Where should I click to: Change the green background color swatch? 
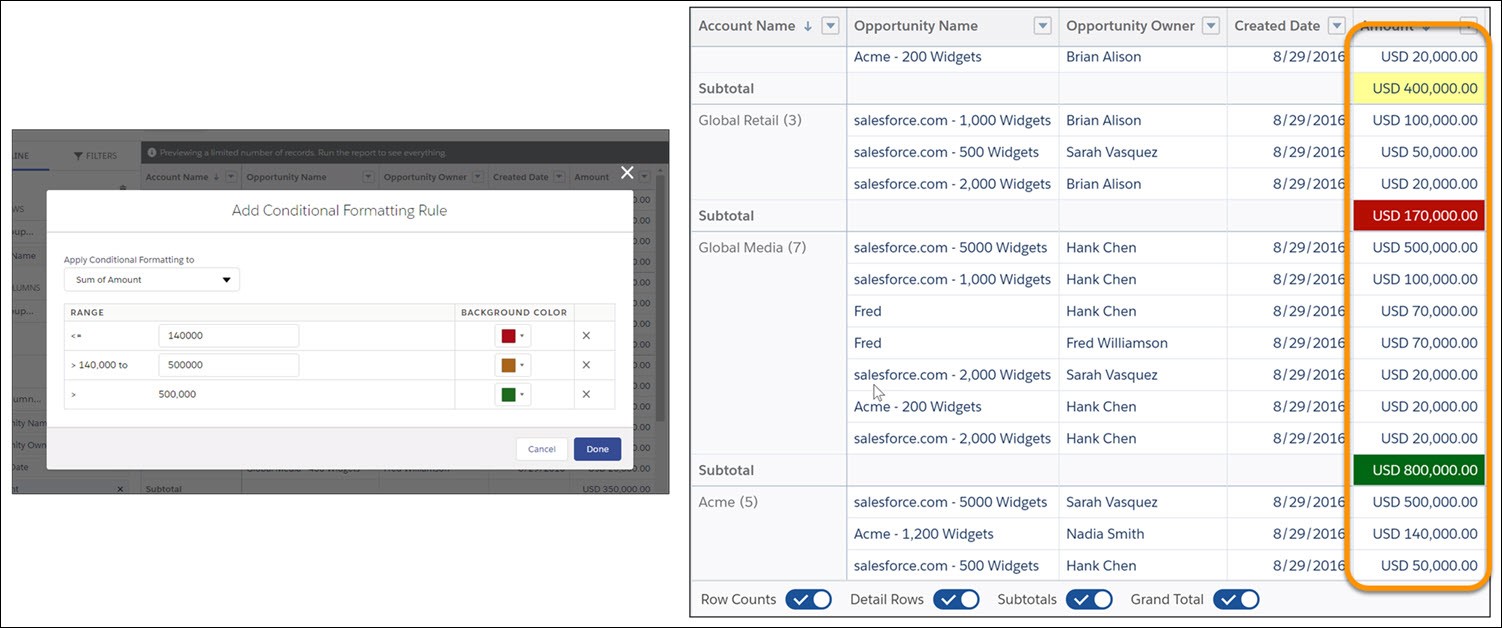tap(512, 394)
